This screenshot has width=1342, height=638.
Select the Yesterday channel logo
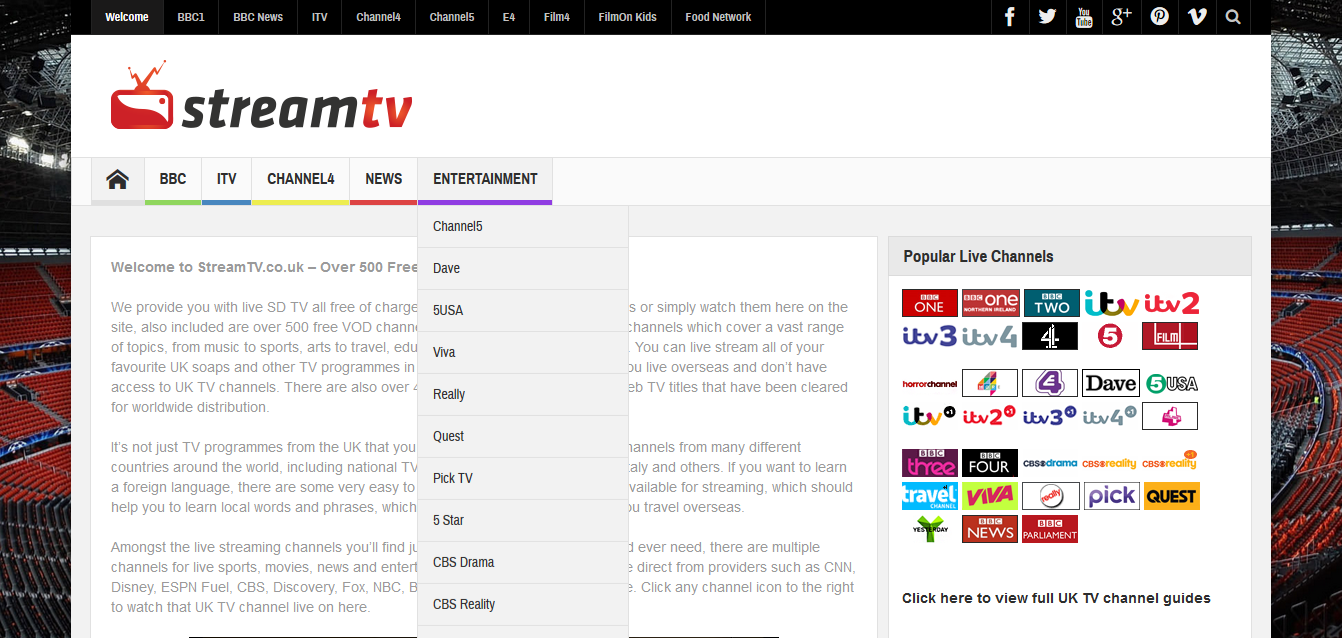(930, 529)
